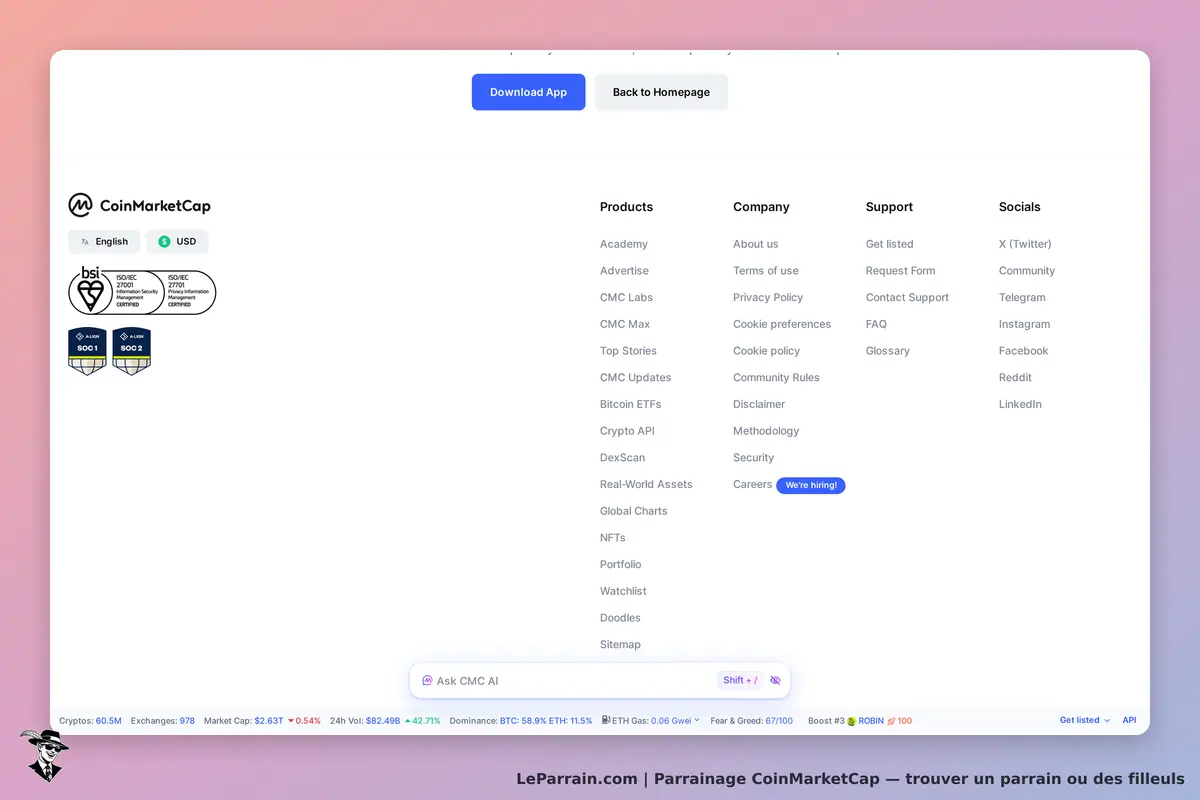Open the Community social link
Viewport: 1200px width, 800px height.
(x=1027, y=271)
